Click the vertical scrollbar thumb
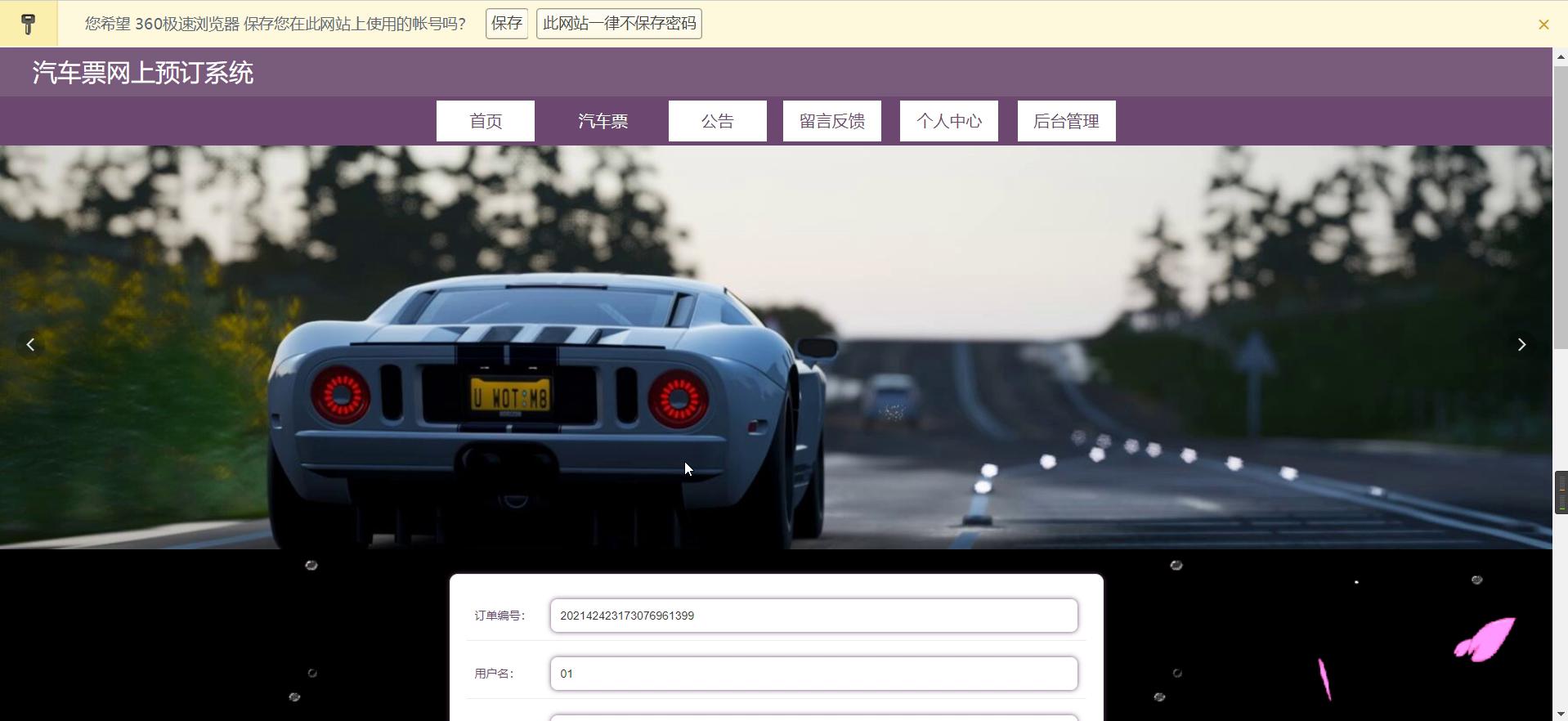 [x=1560, y=207]
